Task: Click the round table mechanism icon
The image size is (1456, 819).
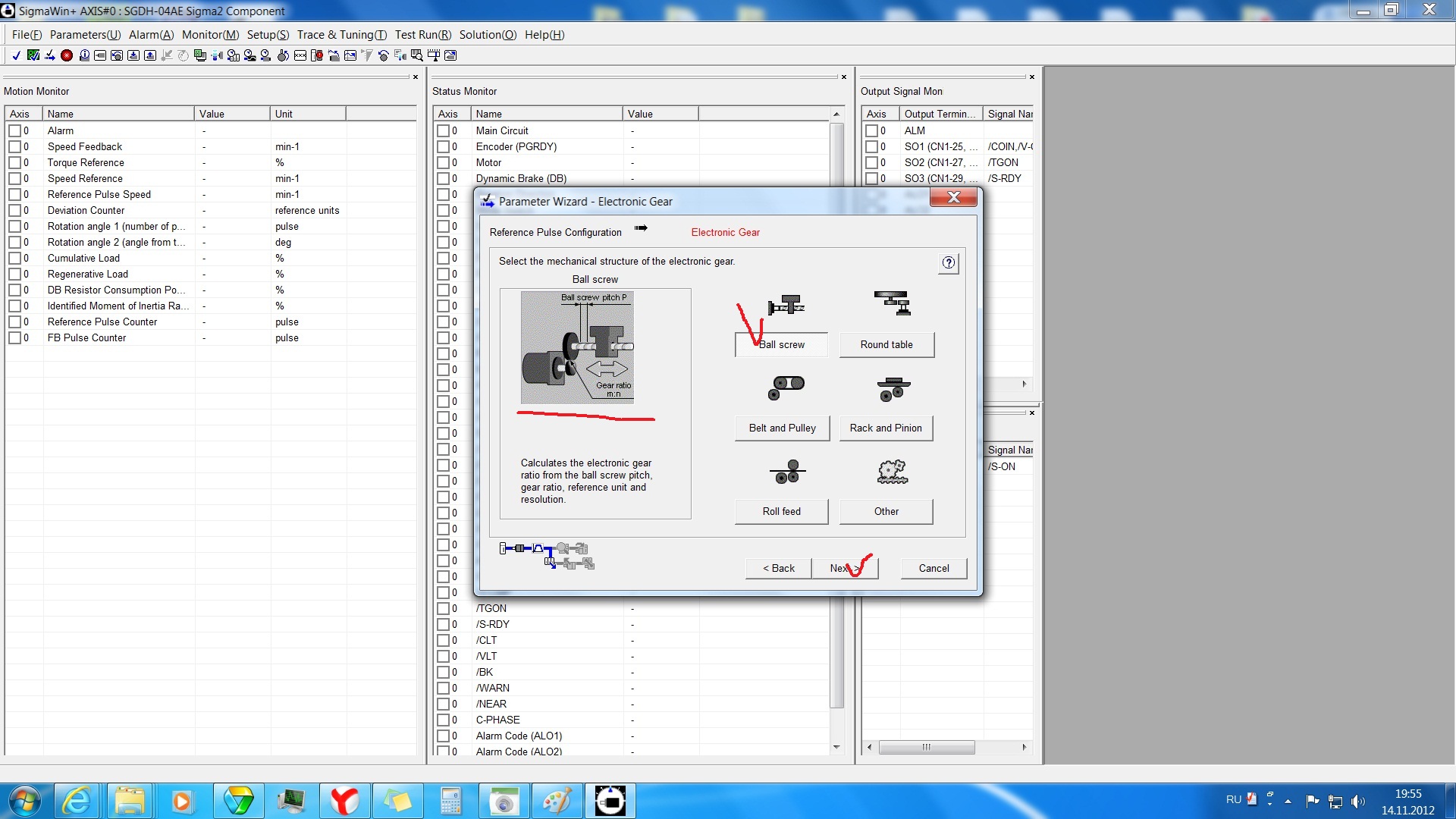Action: pyautogui.click(x=892, y=303)
